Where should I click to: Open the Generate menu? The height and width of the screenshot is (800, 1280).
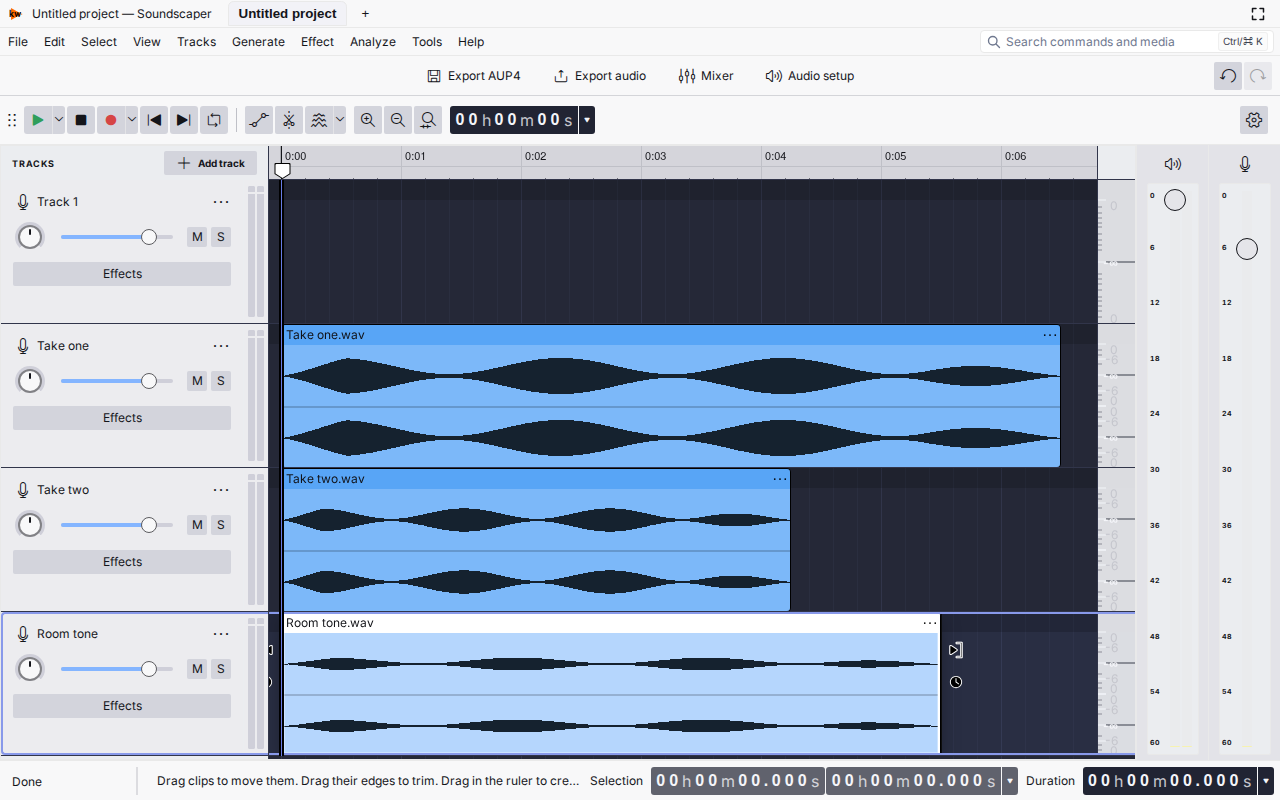258,42
